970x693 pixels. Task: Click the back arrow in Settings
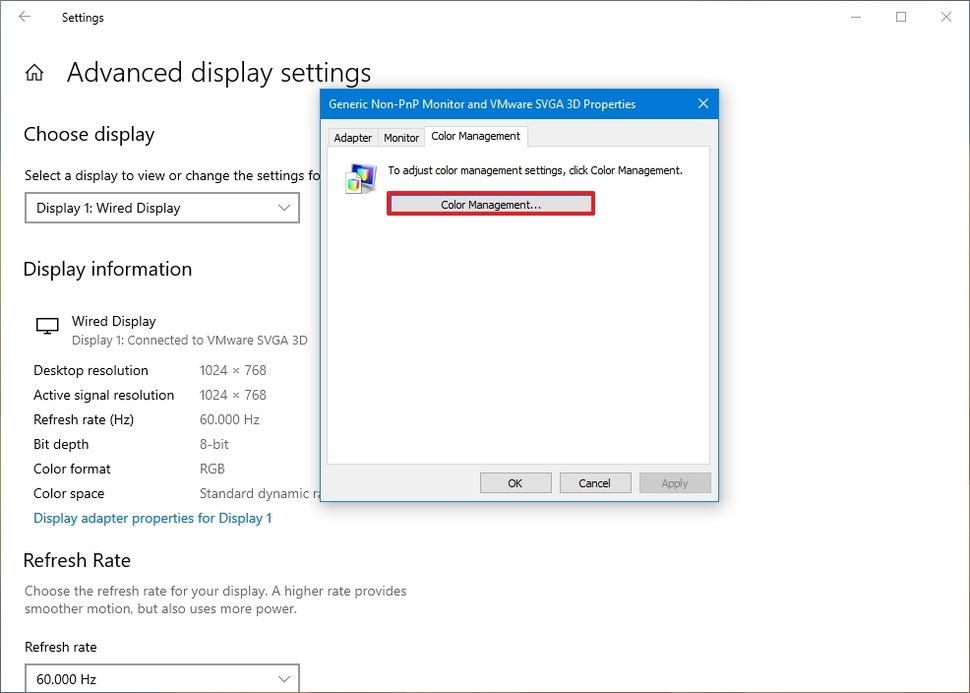pos(24,17)
